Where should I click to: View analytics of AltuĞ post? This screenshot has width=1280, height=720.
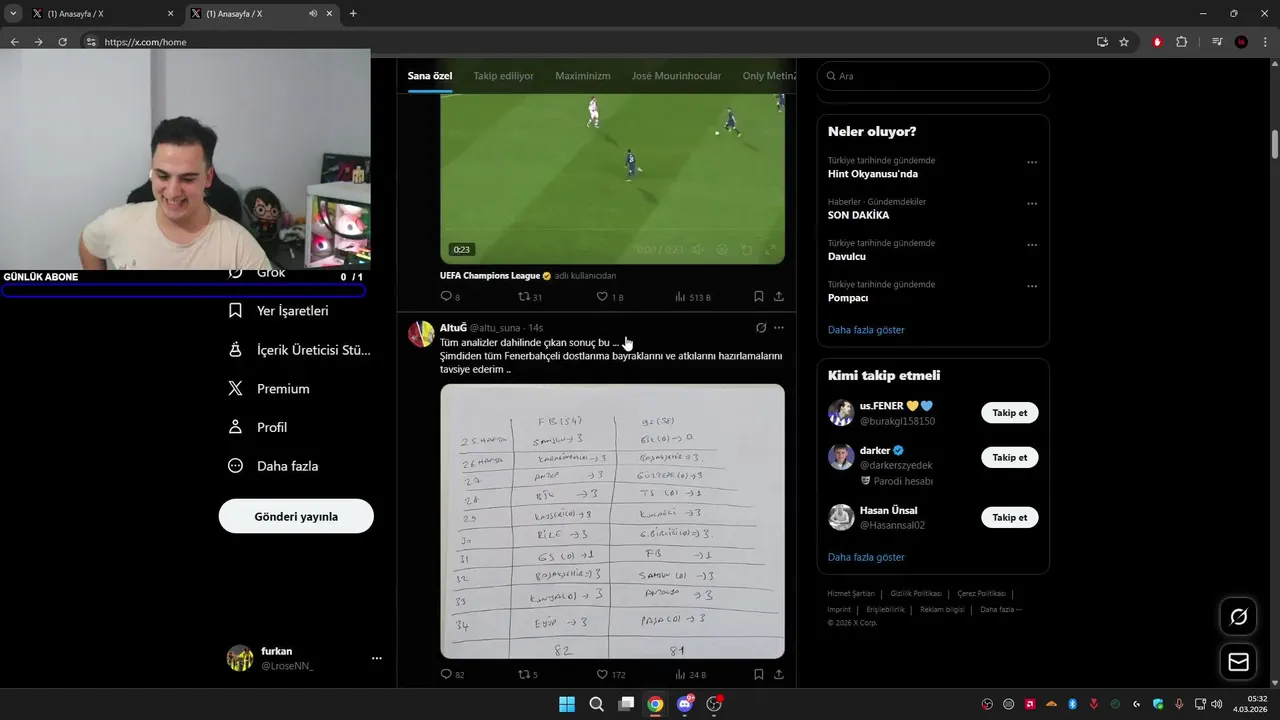click(691, 675)
